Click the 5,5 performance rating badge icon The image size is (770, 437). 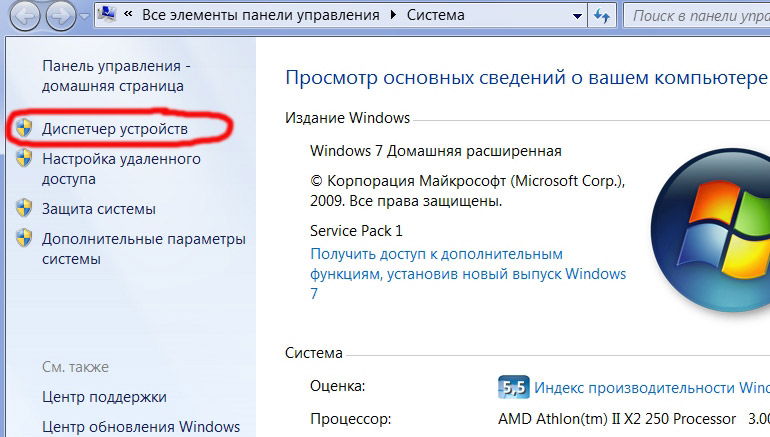[x=514, y=387]
